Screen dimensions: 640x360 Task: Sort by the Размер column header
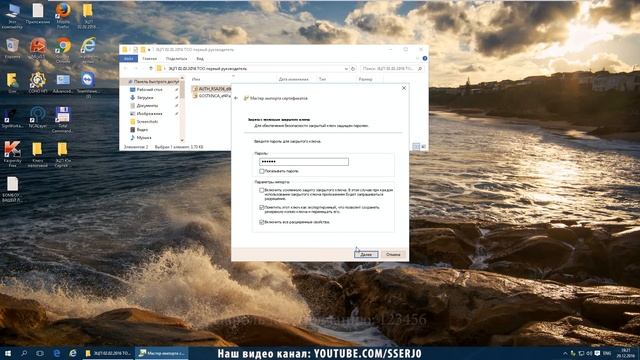tap(366, 79)
